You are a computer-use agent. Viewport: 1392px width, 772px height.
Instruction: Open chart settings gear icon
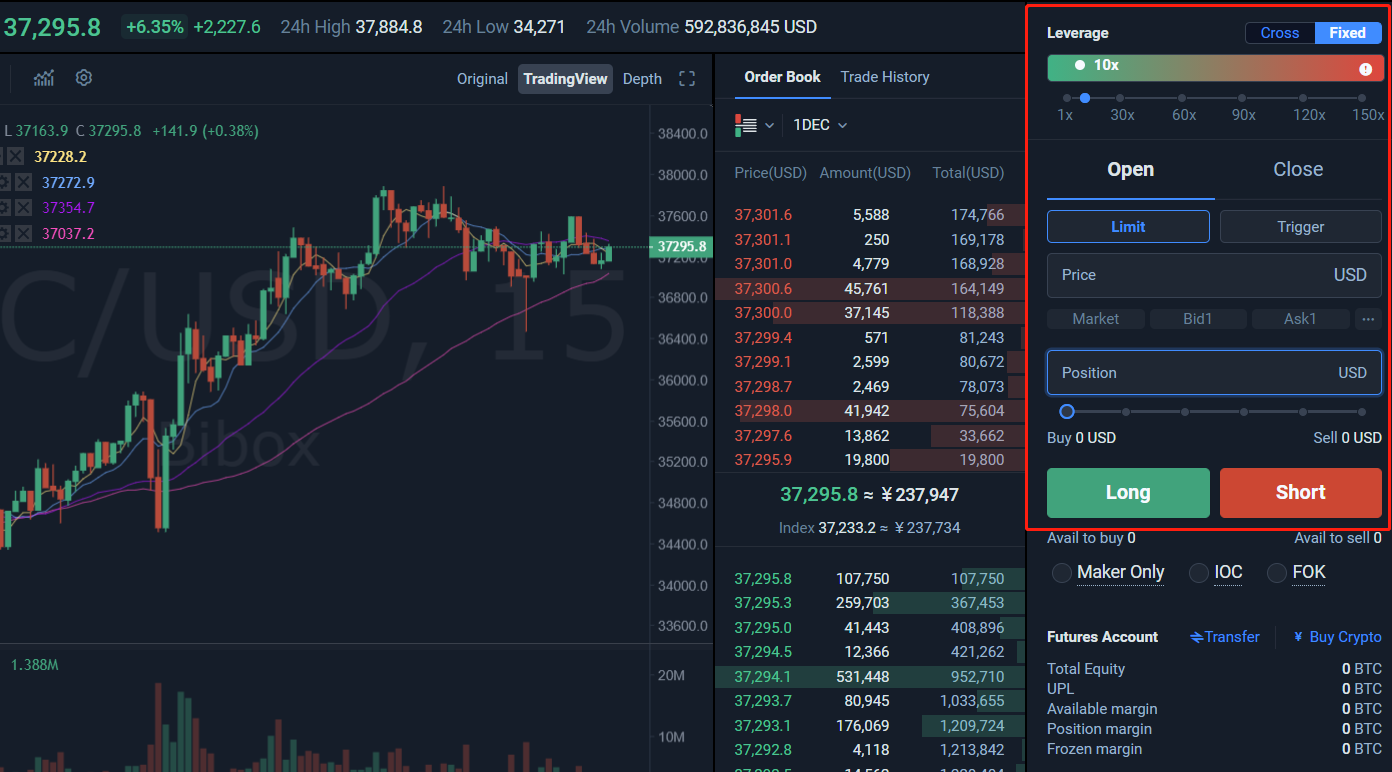pyautogui.click(x=84, y=78)
